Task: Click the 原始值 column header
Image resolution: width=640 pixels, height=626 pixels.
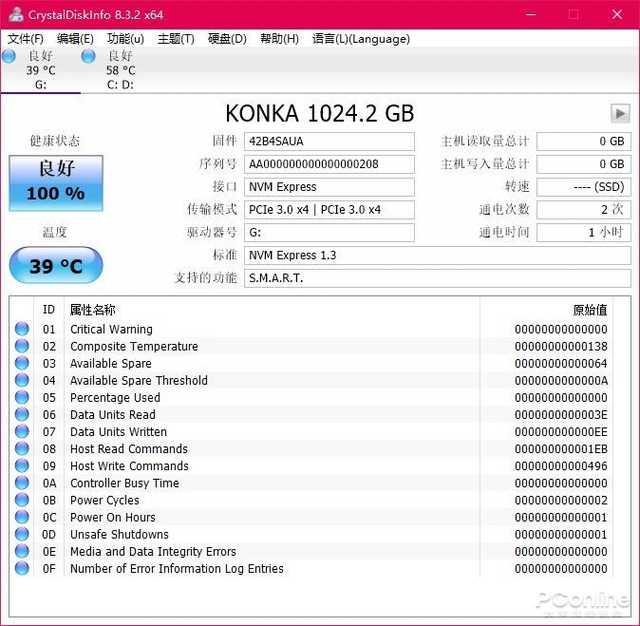Action: (589, 310)
